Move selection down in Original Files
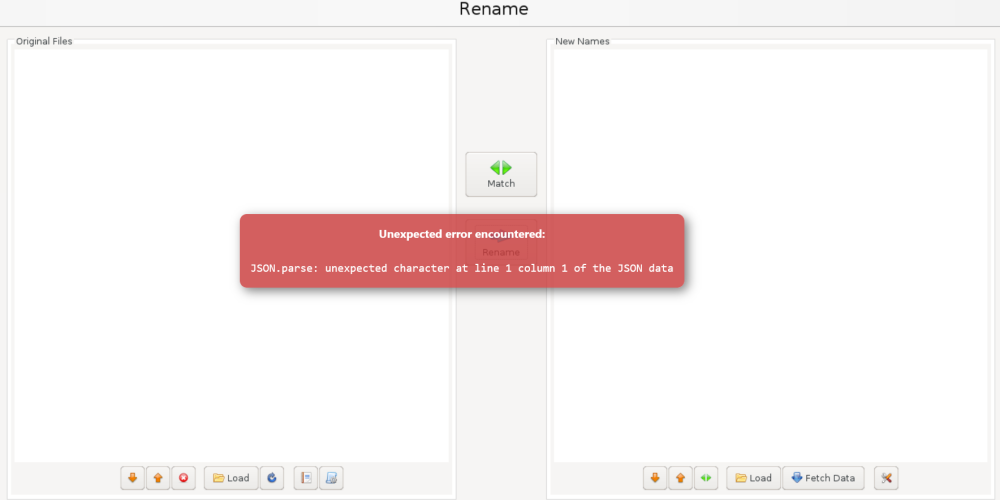This screenshot has height=500, width=1000. tap(133, 478)
